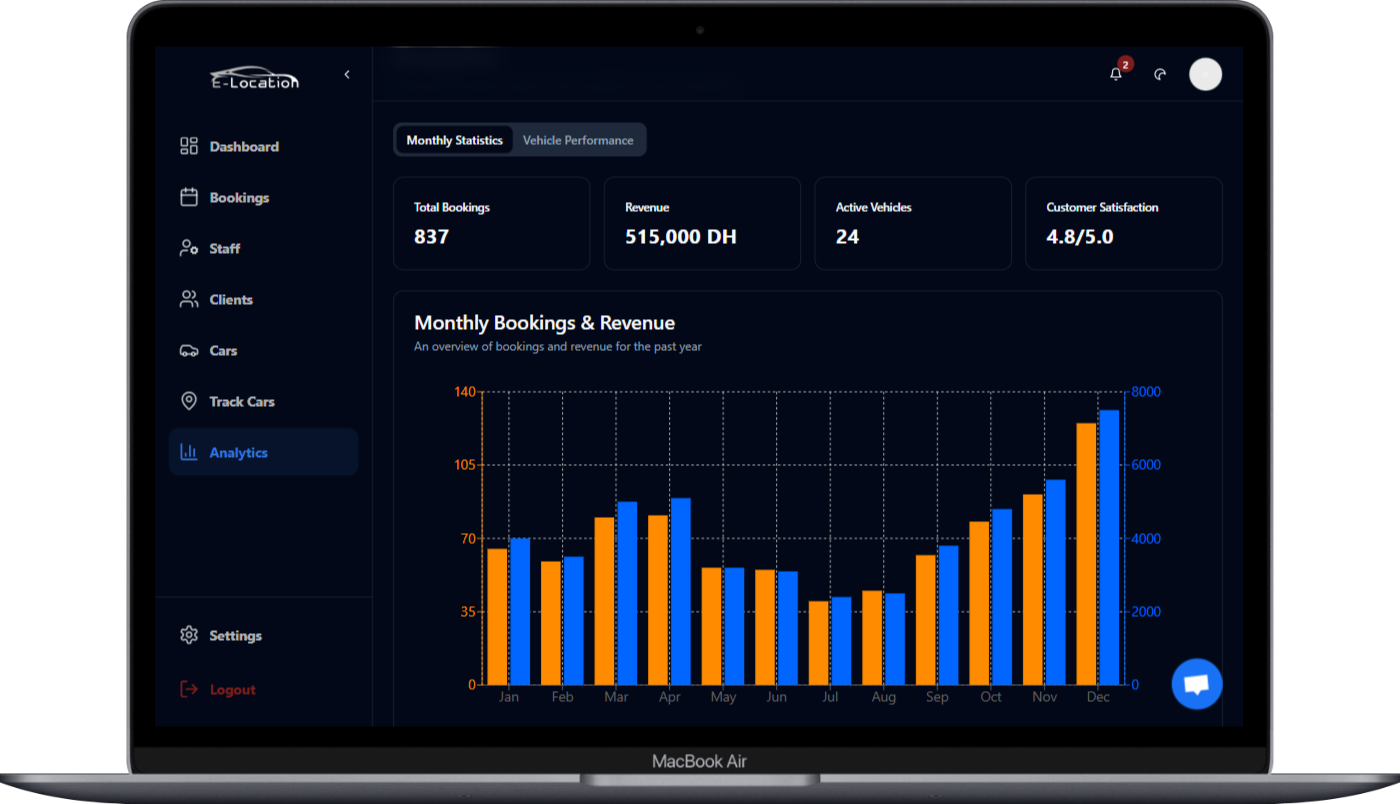Select the Dashboard grid icon in sidebar
Screen dimensions: 1400x804
coord(188,146)
